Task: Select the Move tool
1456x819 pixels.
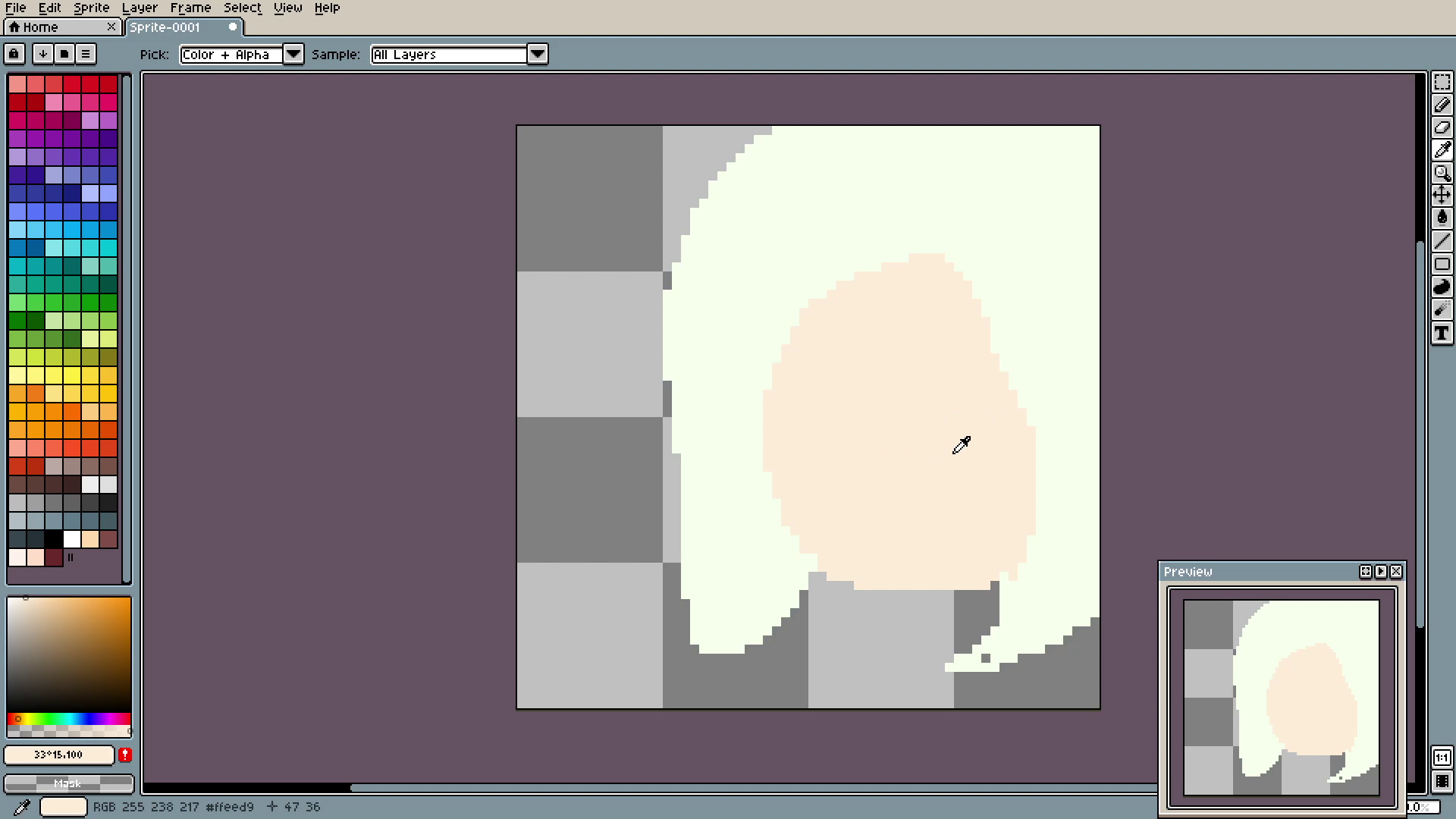Action: [1442, 196]
